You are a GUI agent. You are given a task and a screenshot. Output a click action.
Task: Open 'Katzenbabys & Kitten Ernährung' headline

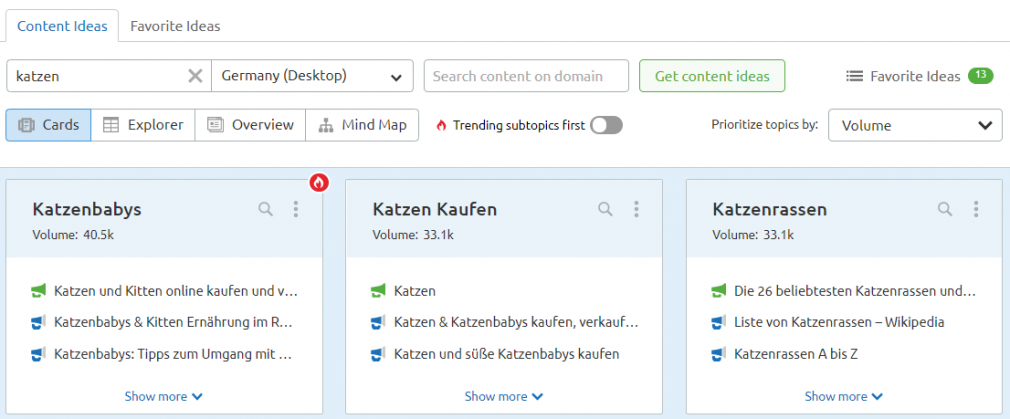(x=175, y=321)
